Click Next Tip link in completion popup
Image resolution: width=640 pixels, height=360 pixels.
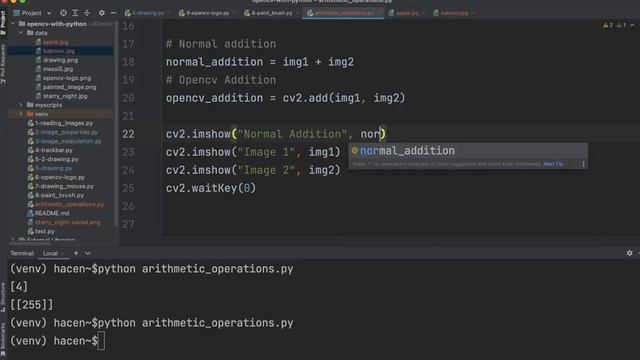pos(553,164)
